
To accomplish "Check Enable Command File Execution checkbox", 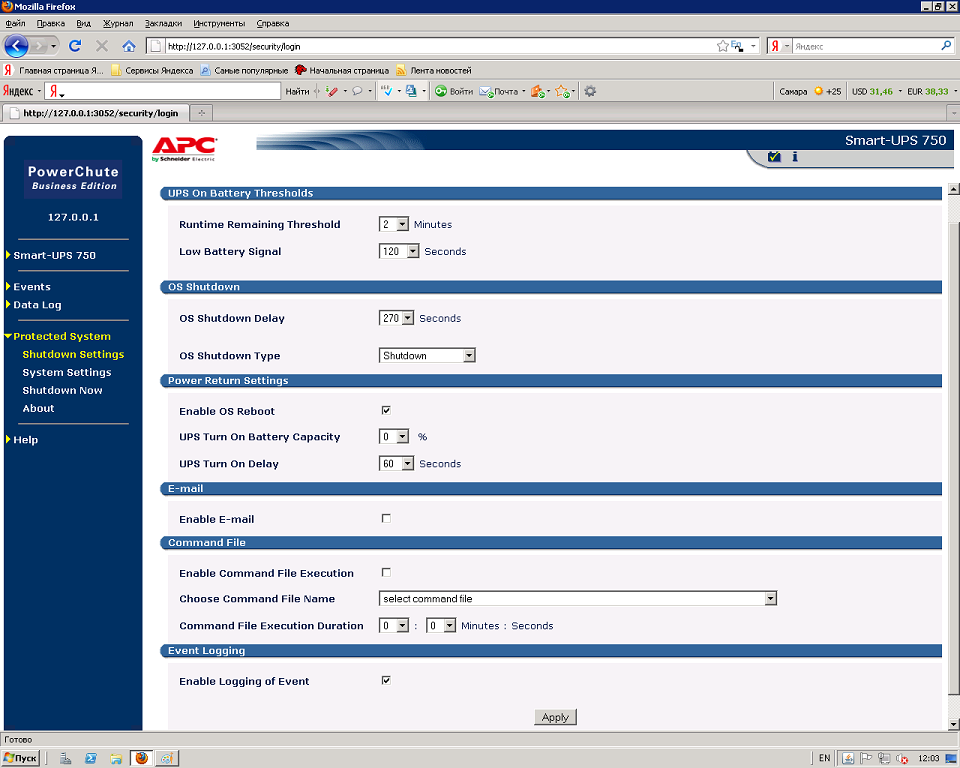I will point(386,572).
